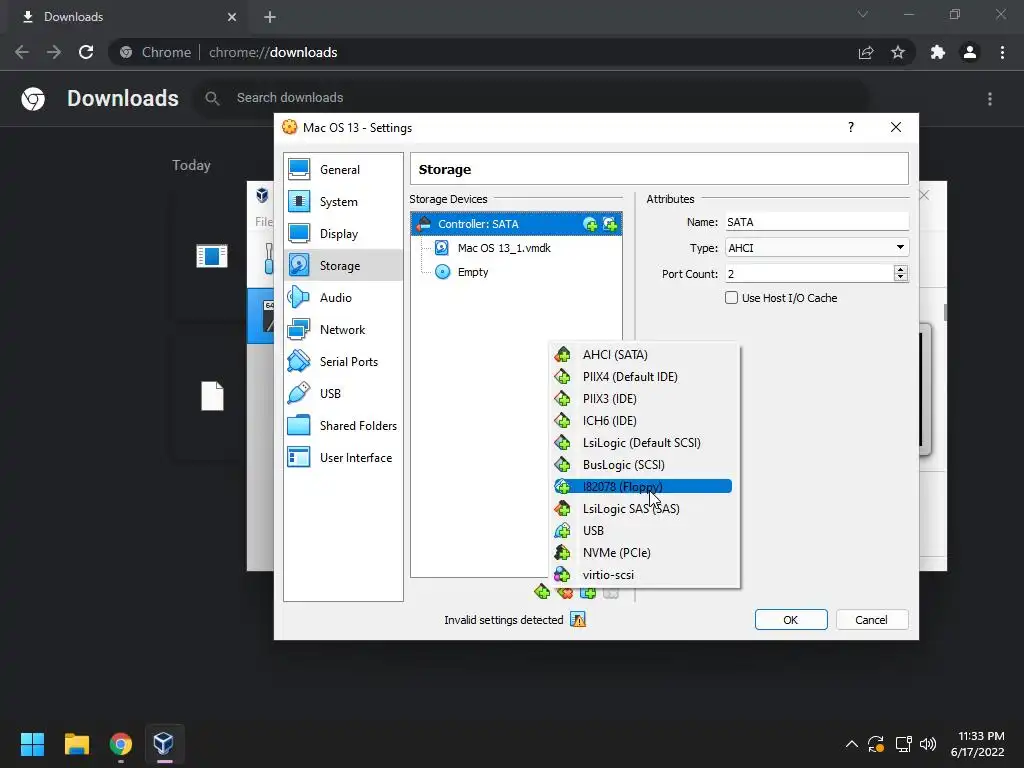
Task: Click the controller Name input field
Action: pyautogui.click(x=816, y=222)
